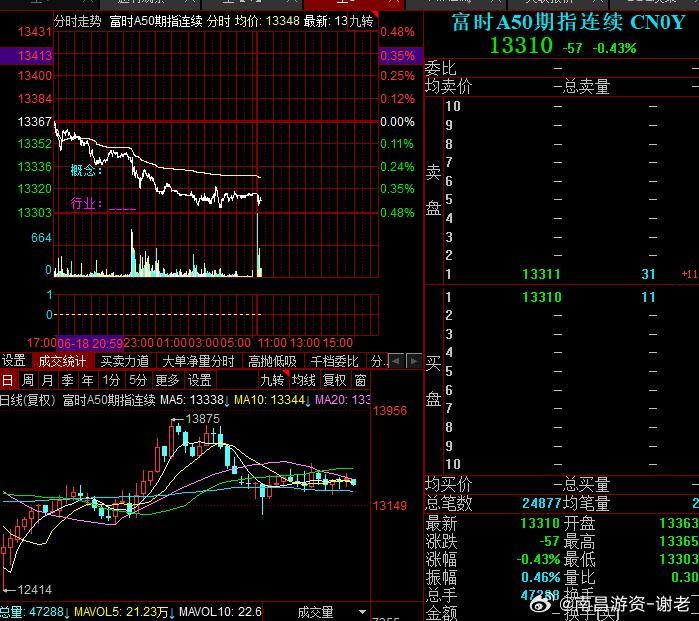Toggle 九转 on the intraday chart header
This screenshot has height=621, width=699.
pos(362,21)
